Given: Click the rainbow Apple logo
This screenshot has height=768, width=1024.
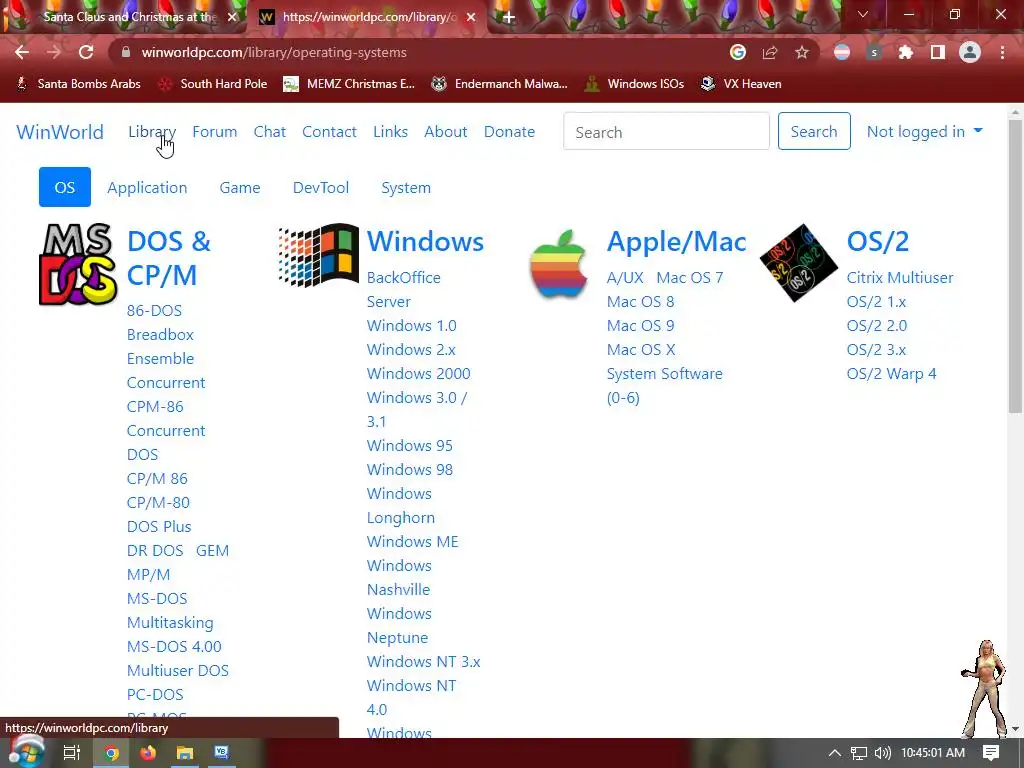Looking at the screenshot, I should [x=558, y=264].
